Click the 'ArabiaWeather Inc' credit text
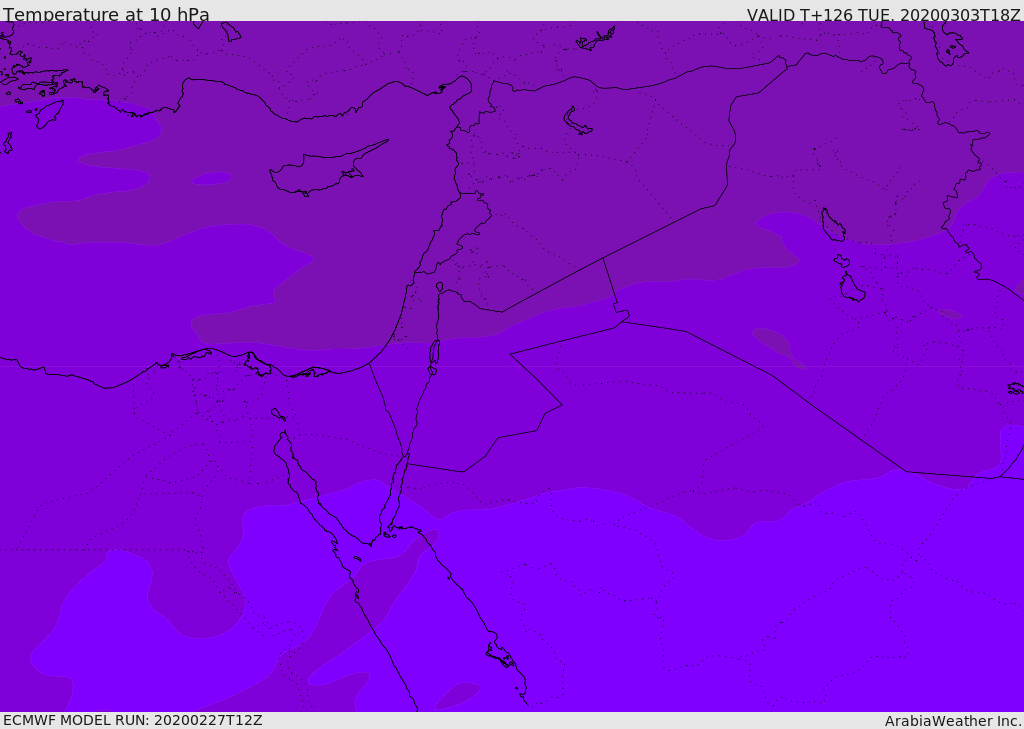The image size is (1024, 729). (x=952, y=721)
